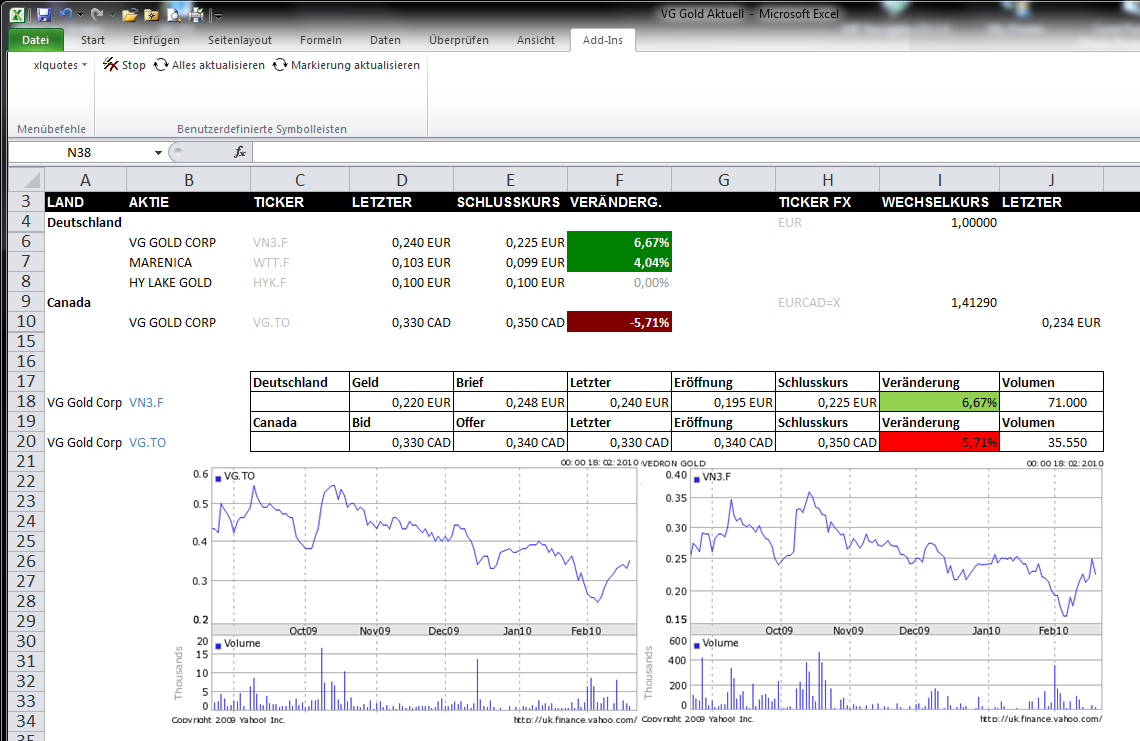Click the grey redo arrow icon
1140x741 pixels.
(x=96, y=14)
